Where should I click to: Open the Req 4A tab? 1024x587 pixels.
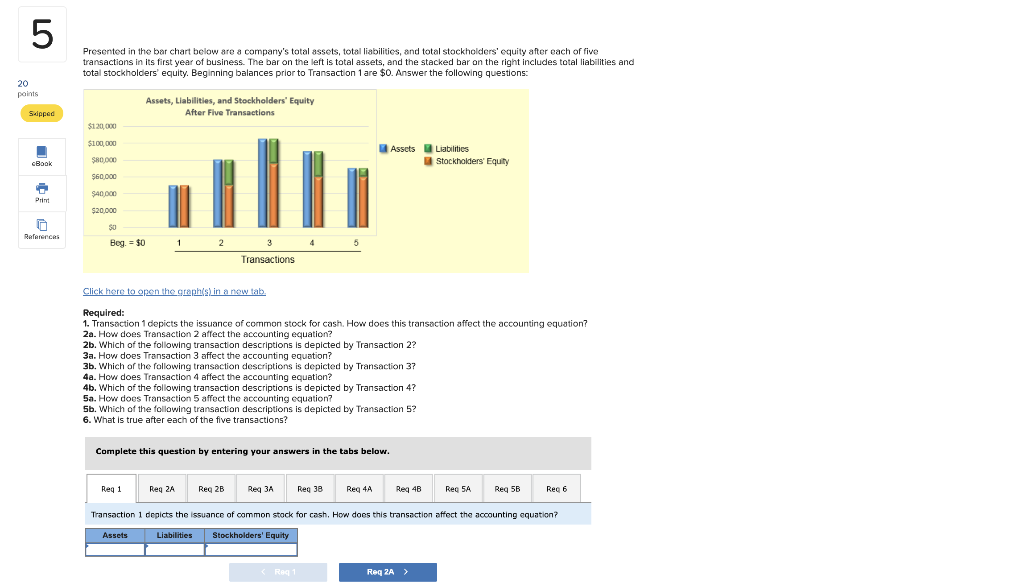358,488
